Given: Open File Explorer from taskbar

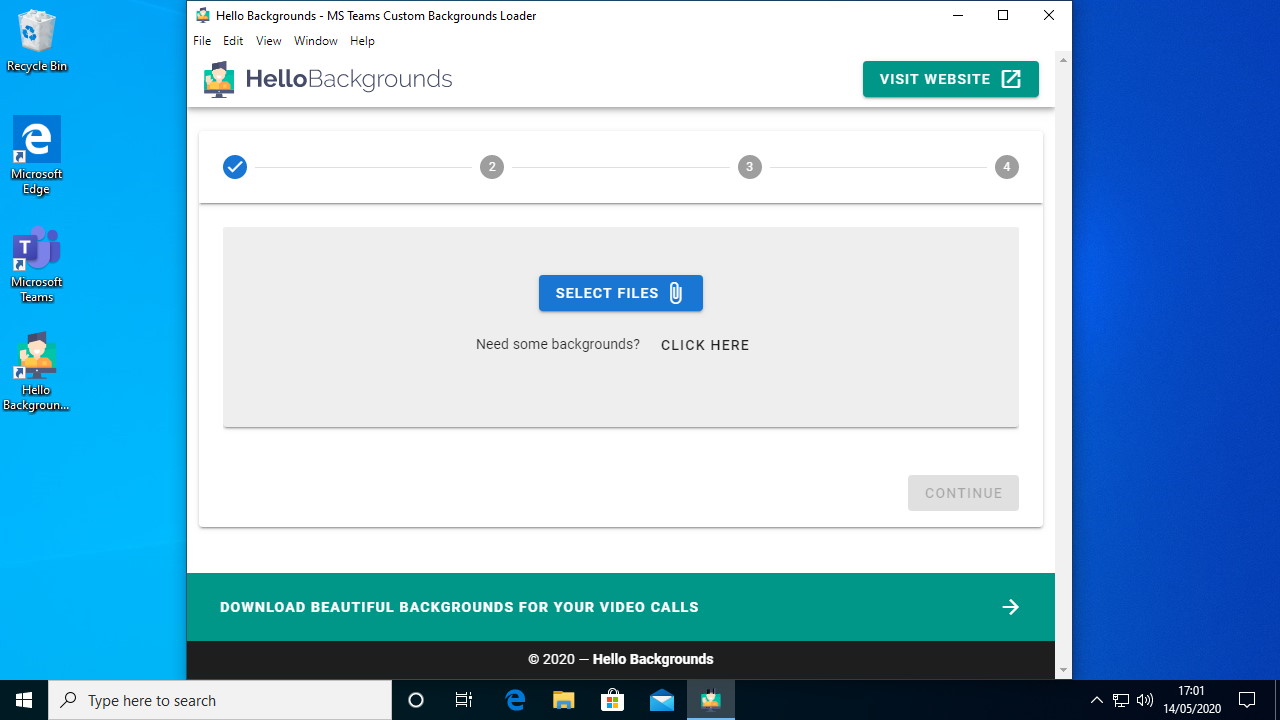Looking at the screenshot, I should pyautogui.click(x=564, y=700).
